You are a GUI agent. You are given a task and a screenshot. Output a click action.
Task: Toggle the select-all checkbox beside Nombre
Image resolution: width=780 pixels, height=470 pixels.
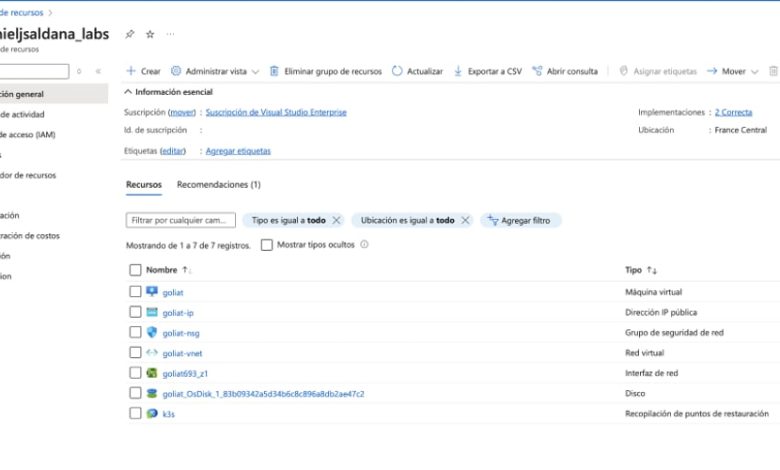(135, 270)
